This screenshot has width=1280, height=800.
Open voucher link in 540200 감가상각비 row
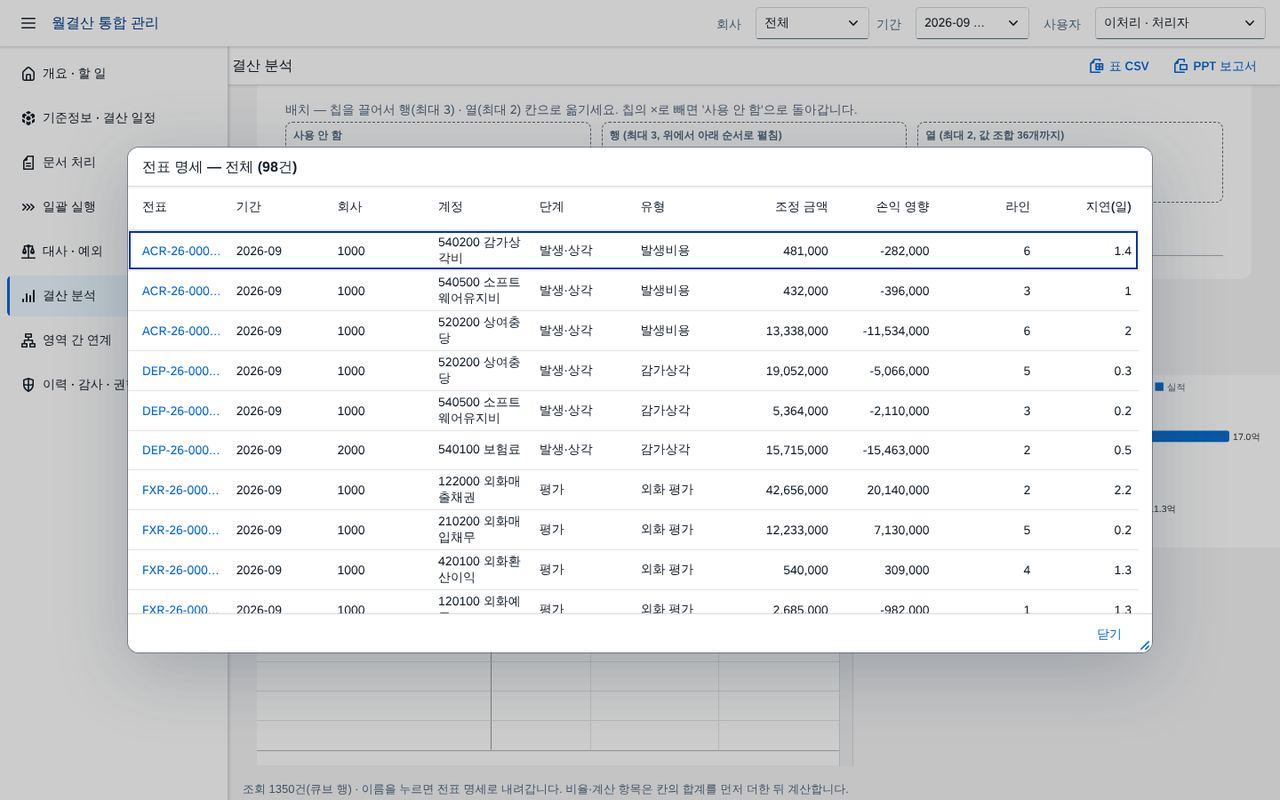tap(181, 251)
